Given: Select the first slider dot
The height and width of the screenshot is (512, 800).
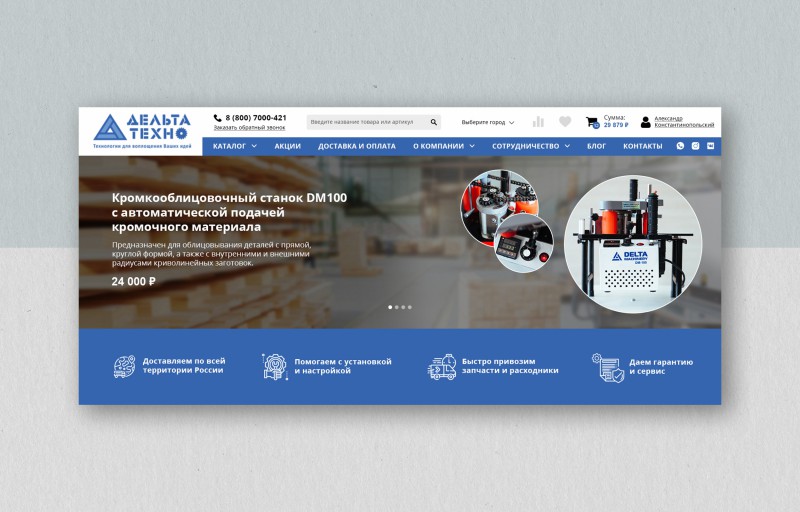Looking at the screenshot, I should point(390,307).
